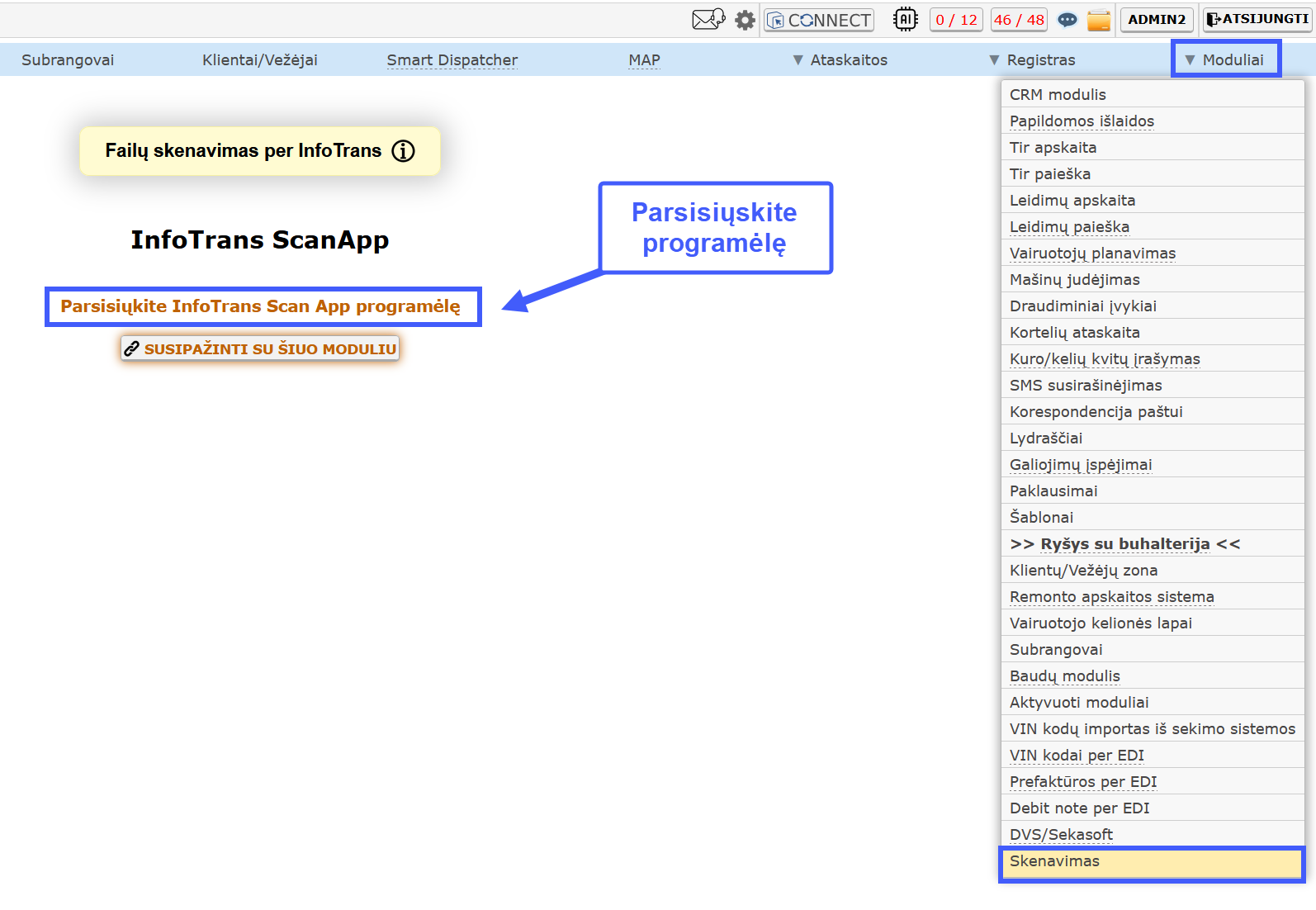The height and width of the screenshot is (910, 1316).
Task: Open Mašinų judėjimas module
Action: pyautogui.click(x=1152, y=279)
